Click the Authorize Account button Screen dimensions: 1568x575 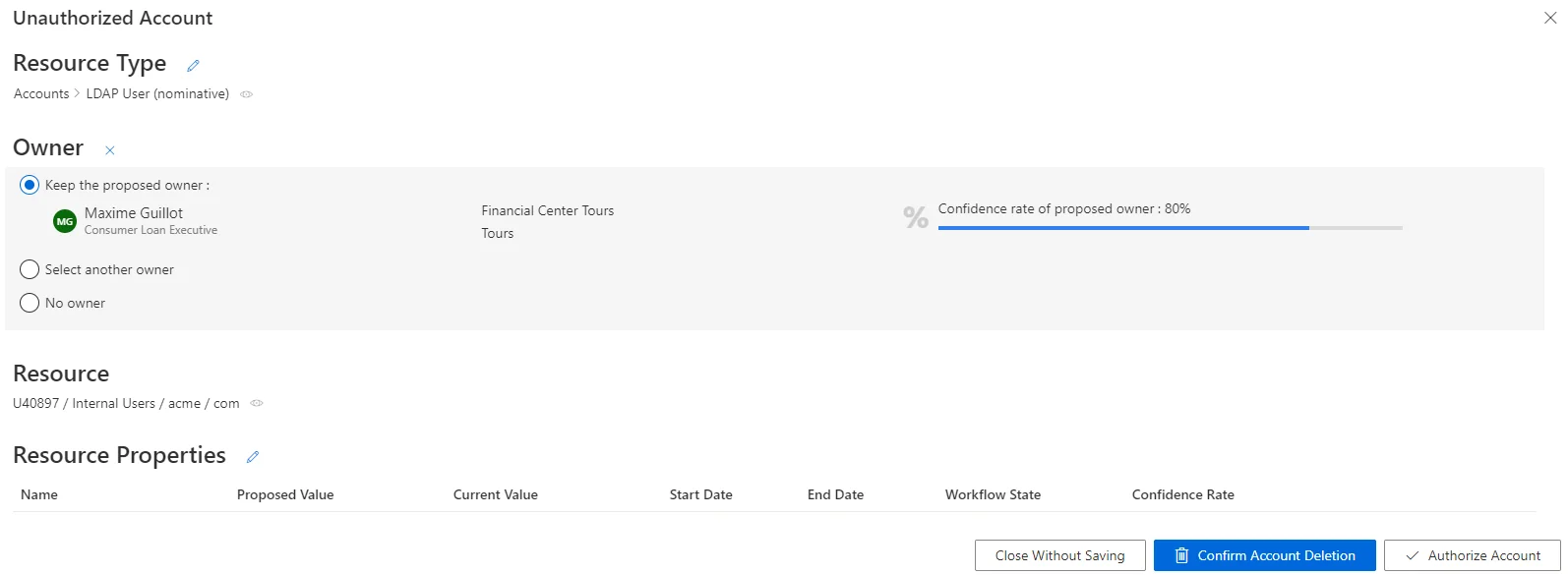(x=1473, y=555)
